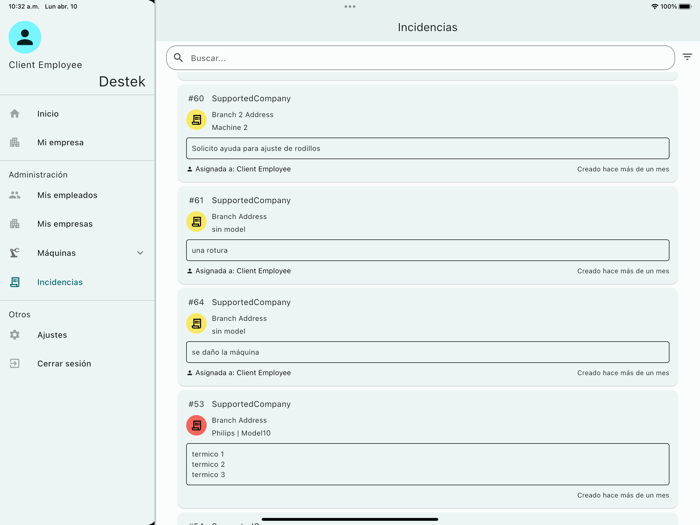This screenshot has width=700, height=525.
Task: Open incident #60 SupportedCompany card
Action: tap(428, 133)
